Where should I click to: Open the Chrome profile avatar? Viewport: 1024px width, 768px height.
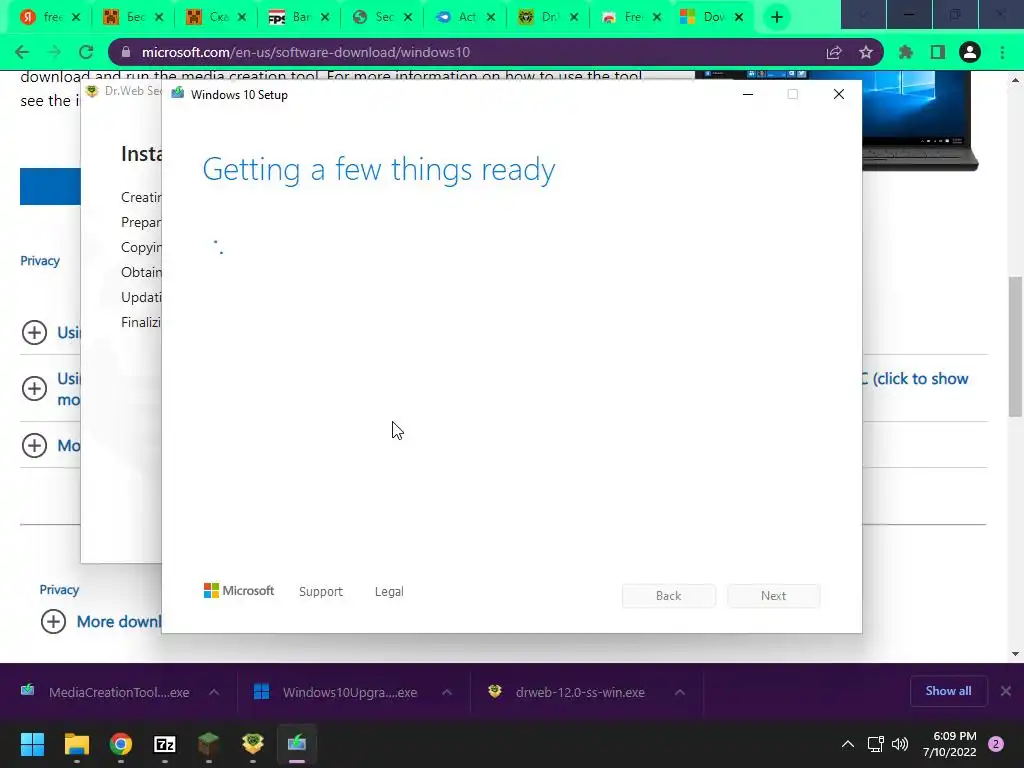[969, 52]
